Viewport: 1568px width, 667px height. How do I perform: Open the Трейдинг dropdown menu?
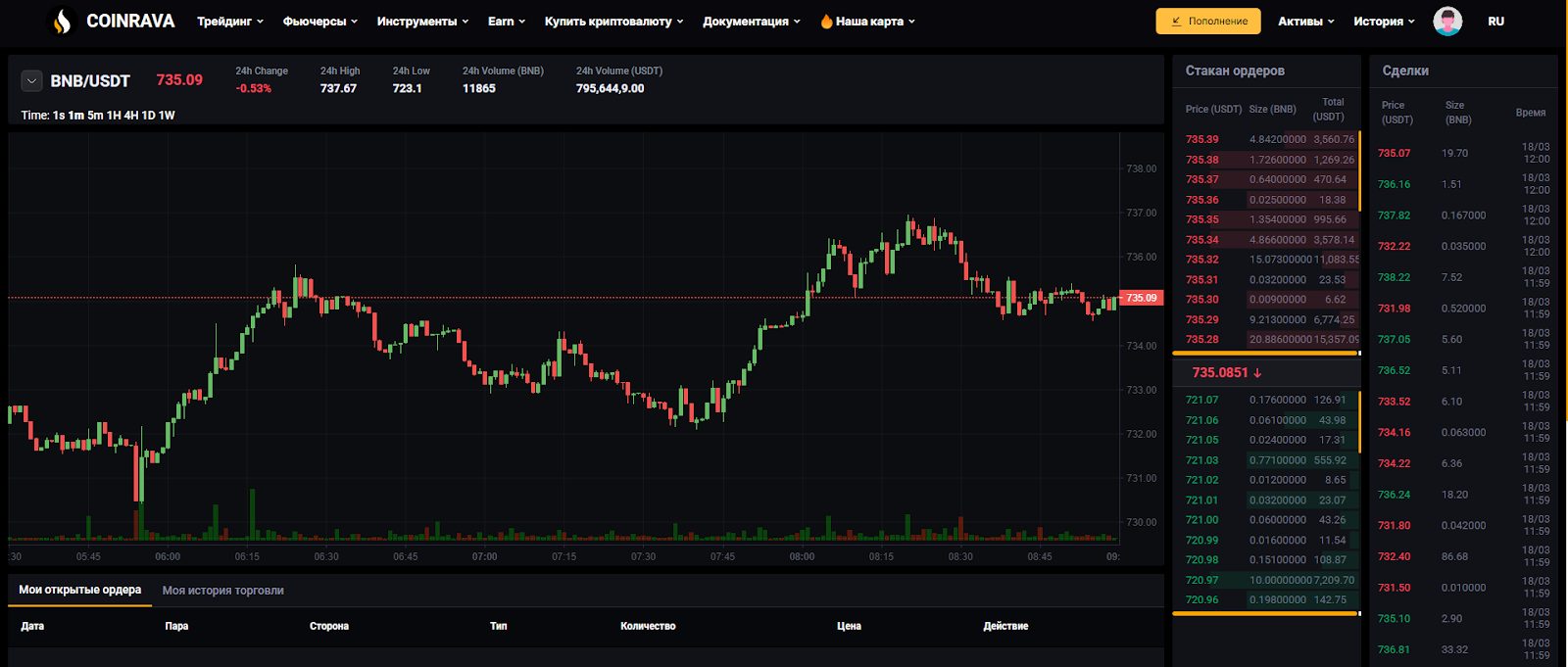(x=230, y=22)
